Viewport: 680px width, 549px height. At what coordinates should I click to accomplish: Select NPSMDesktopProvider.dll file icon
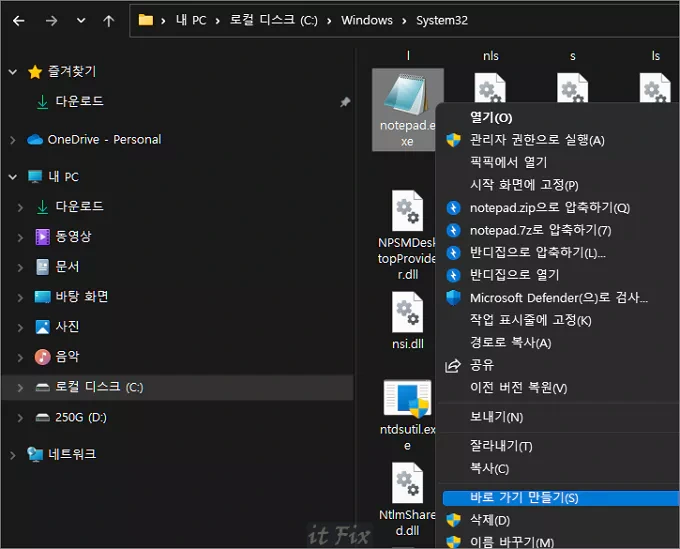point(407,211)
